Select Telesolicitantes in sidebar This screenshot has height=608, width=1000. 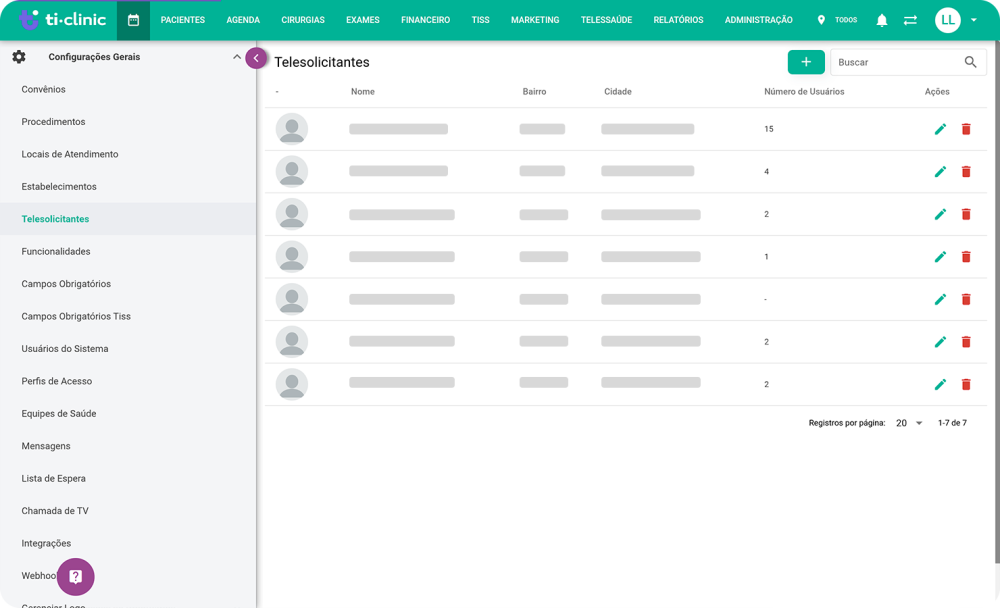click(x=55, y=219)
